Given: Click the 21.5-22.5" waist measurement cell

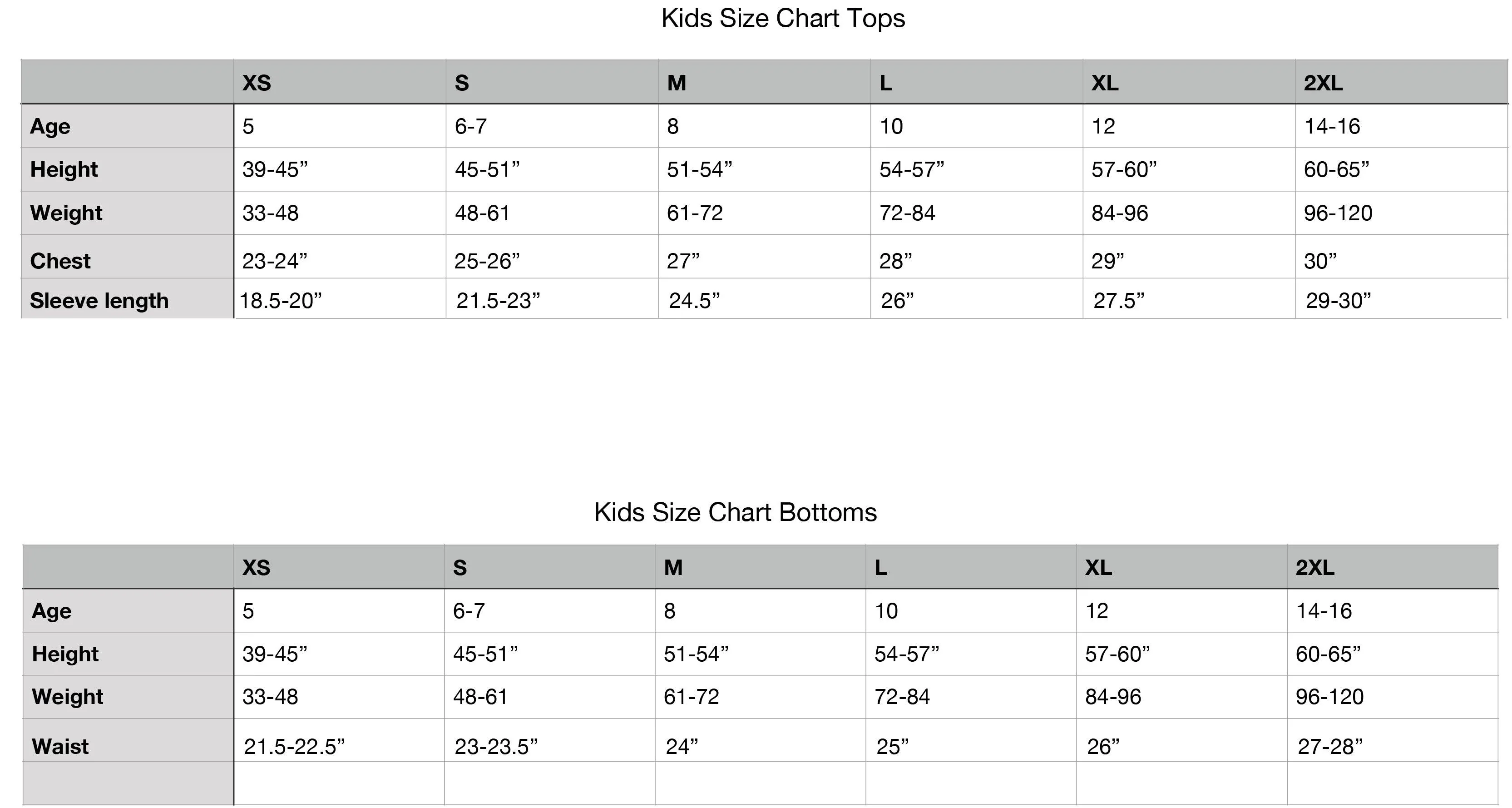Looking at the screenshot, I should (x=294, y=746).
